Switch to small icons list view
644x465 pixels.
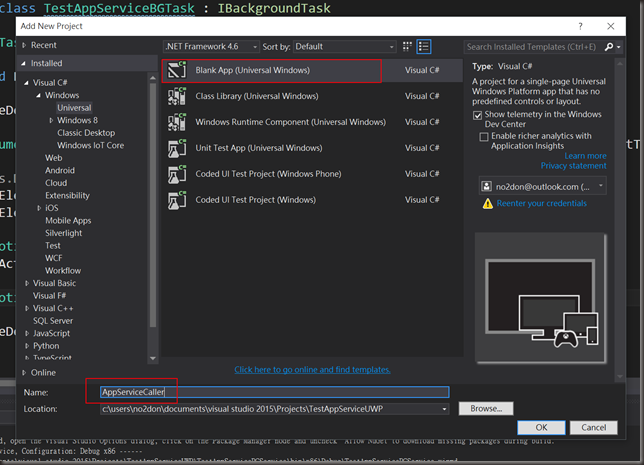pyautogui.click(x=423, y=46)
